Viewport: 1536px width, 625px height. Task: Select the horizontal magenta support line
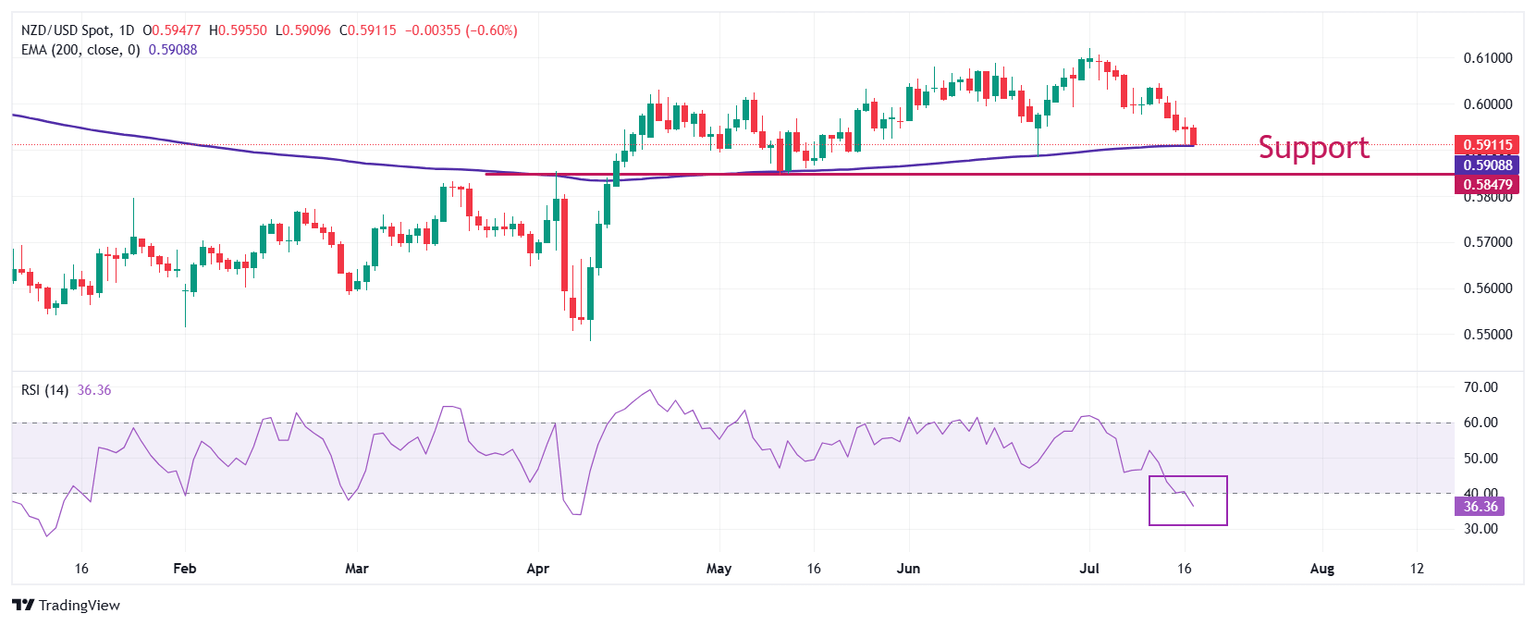(x=900, y=174)
